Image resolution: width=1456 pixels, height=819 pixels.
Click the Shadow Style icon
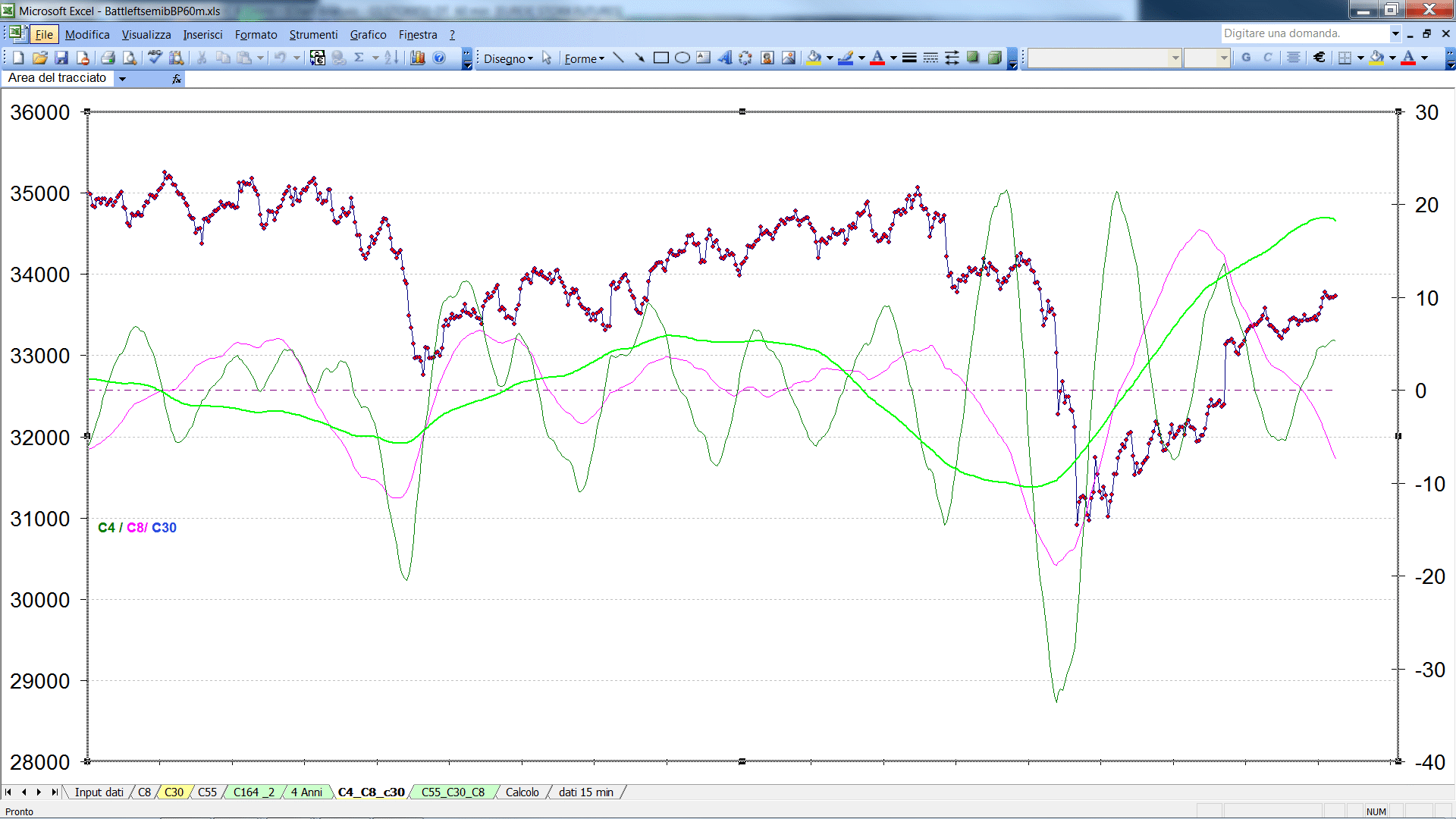tap(973, 58)
